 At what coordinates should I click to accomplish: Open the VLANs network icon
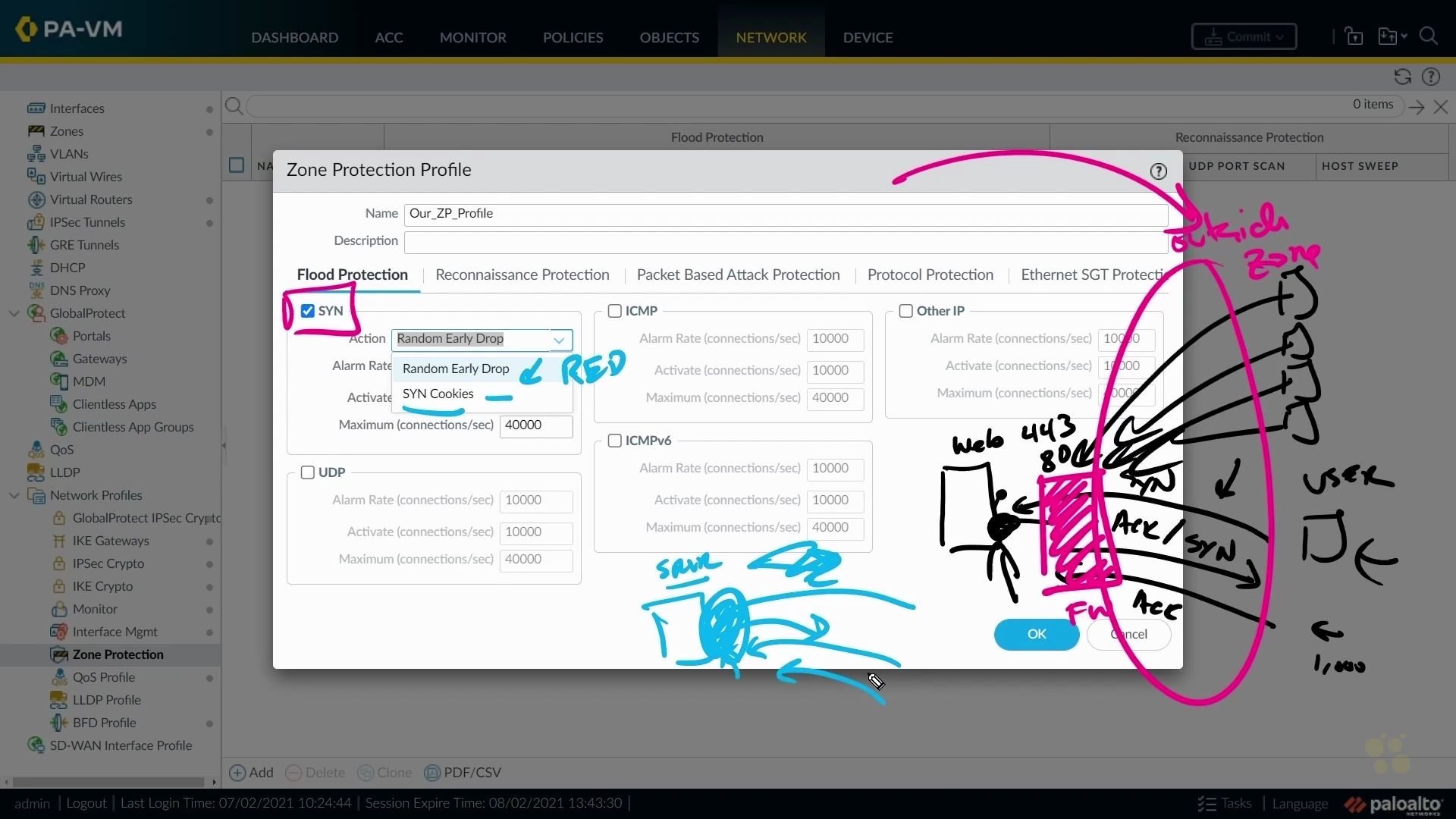tap(36, 154)
